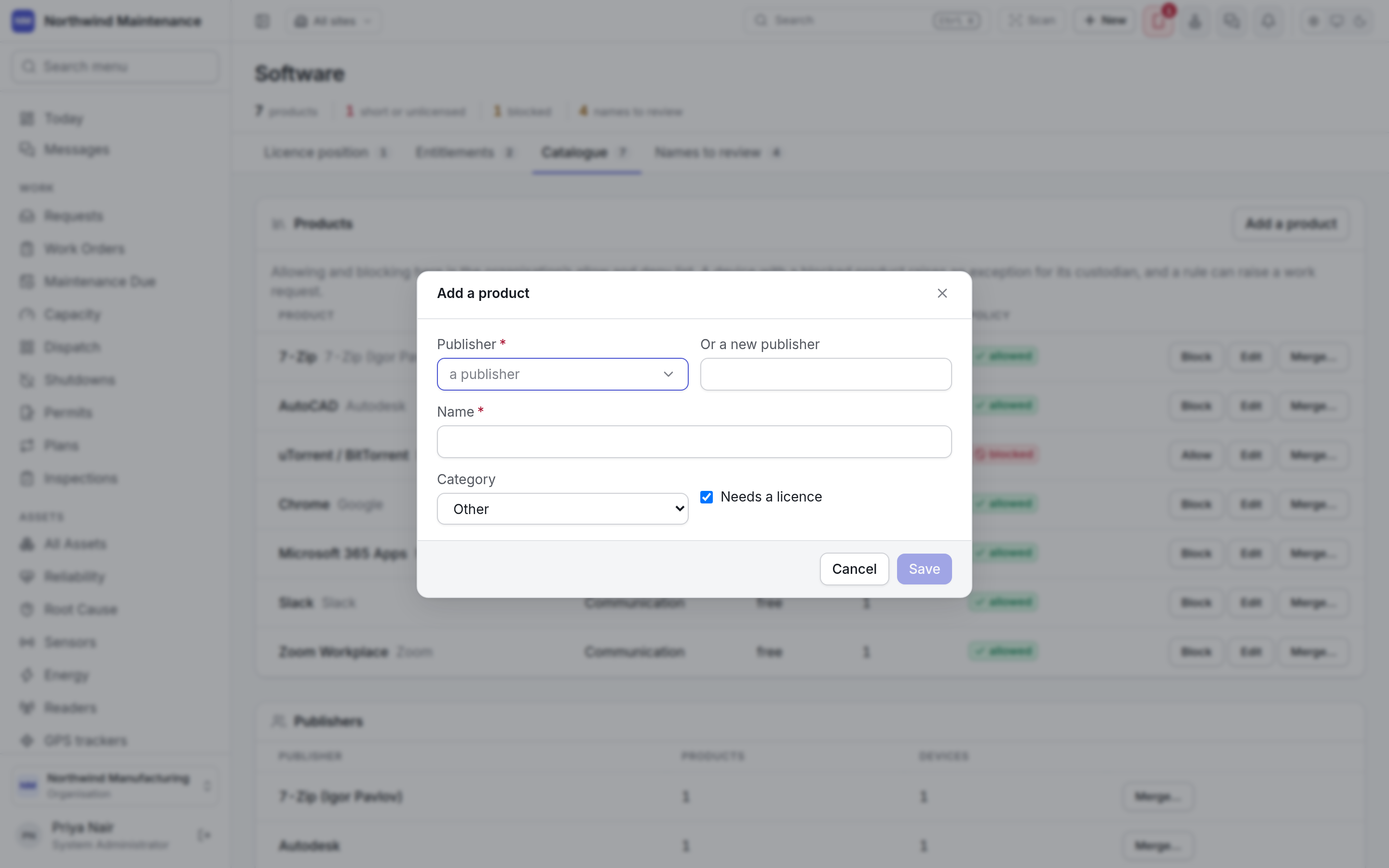Open the Publisher dropdown
The image size is (1389, 868).
(562, 374)
